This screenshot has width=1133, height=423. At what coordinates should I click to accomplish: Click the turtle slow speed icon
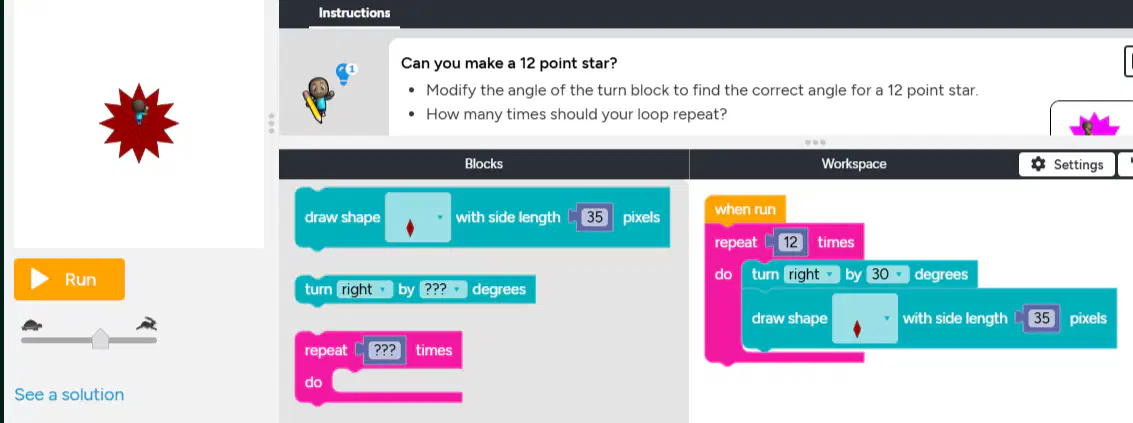click(32, 325)
